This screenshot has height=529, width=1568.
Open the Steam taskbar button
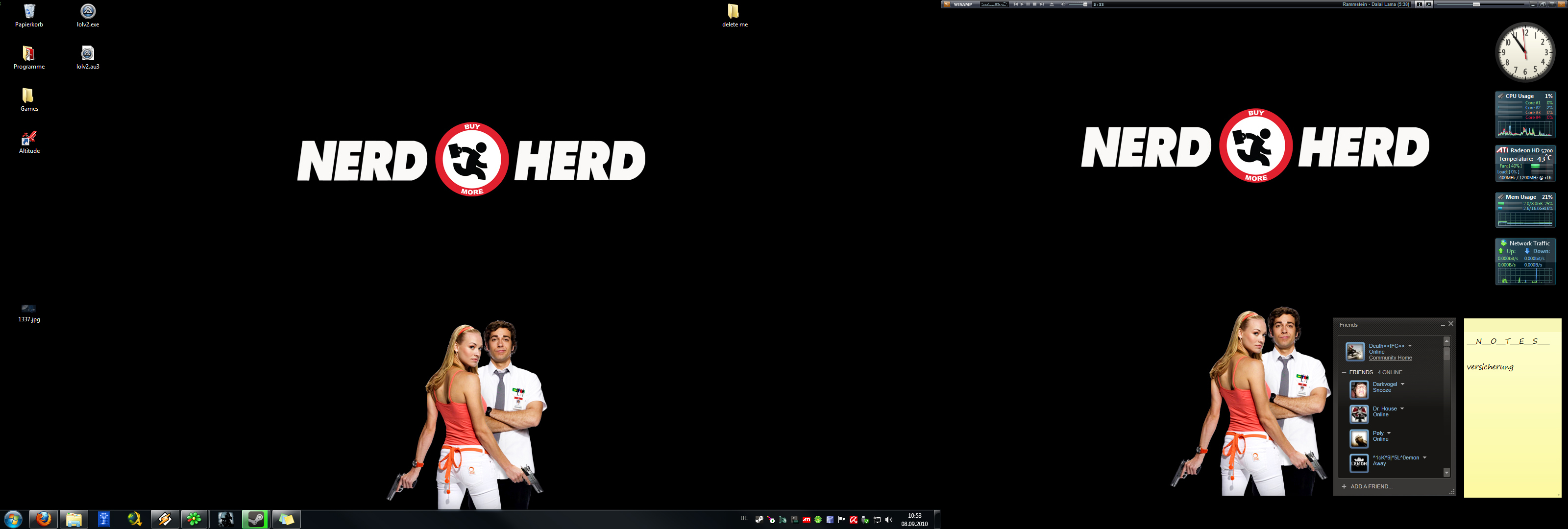click(x=256, y=519)
